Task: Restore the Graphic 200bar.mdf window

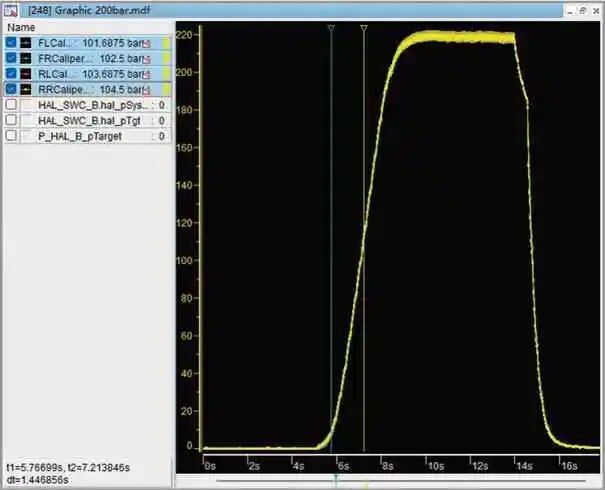Action: coord(583,11)
